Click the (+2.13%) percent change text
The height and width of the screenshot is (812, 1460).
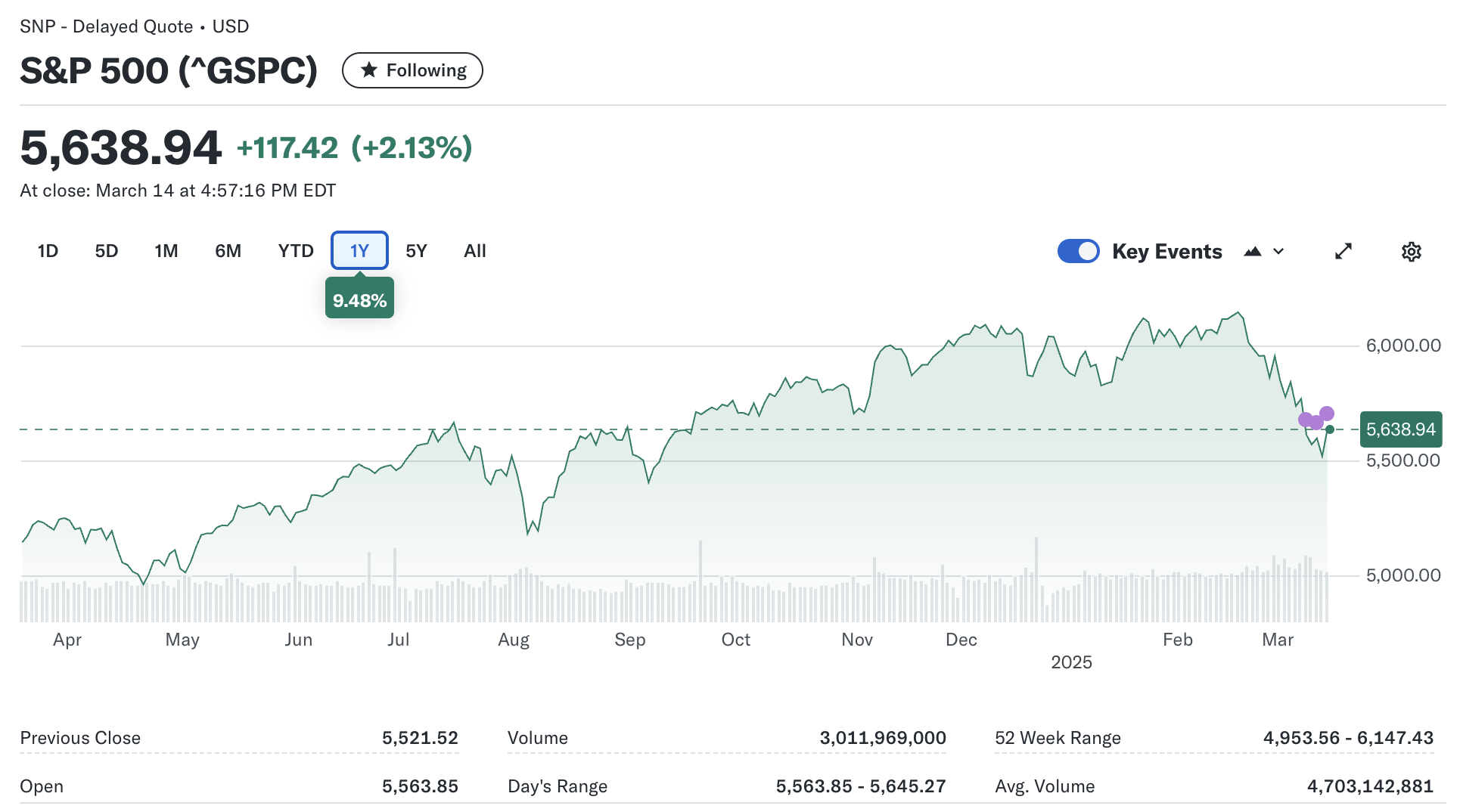point(412,148)
